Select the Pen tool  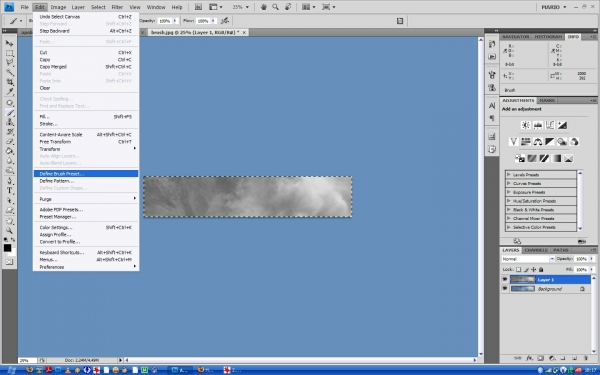(9, 181)
